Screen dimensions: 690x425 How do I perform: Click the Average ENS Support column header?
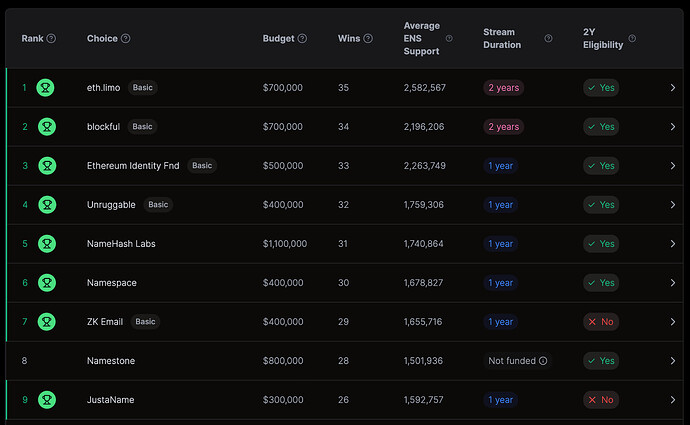(422, 38)
